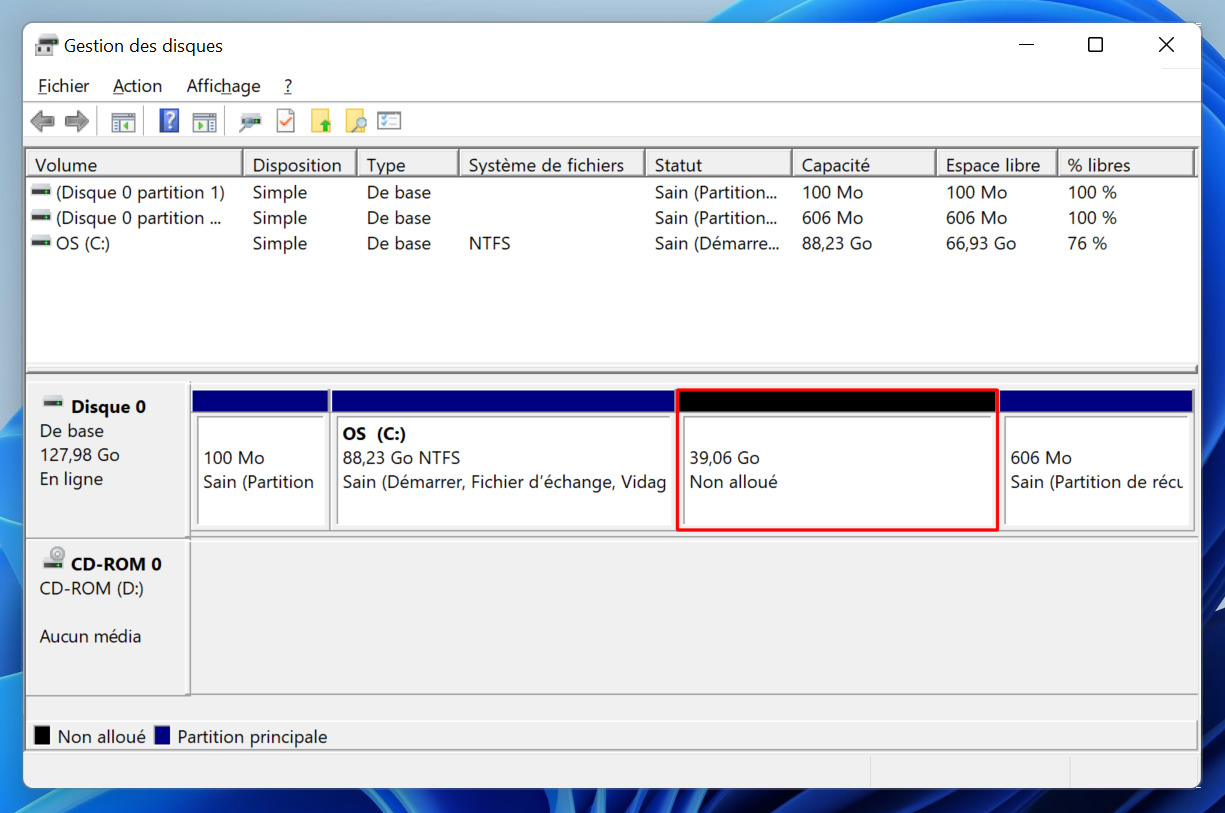This screenshot has width=1225, height=813.
Task: Click the Aucun média text under CD-ROM 0
Action: pyautogui.click(x=90, y=636)
